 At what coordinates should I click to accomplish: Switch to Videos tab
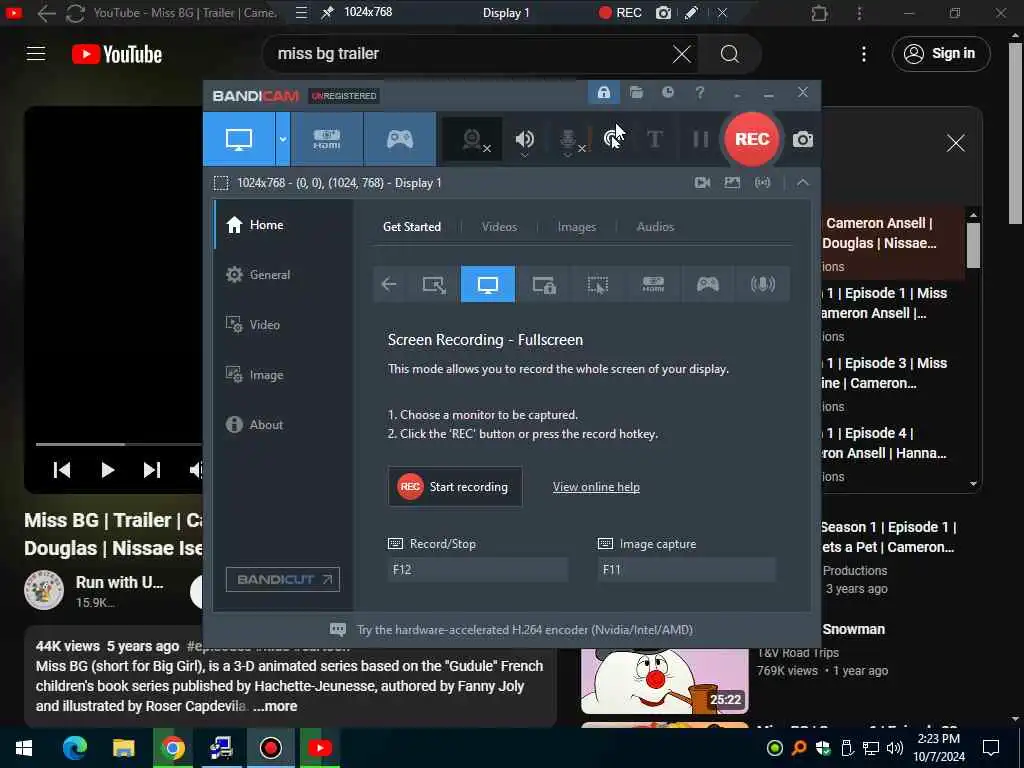tap(499, 227)
